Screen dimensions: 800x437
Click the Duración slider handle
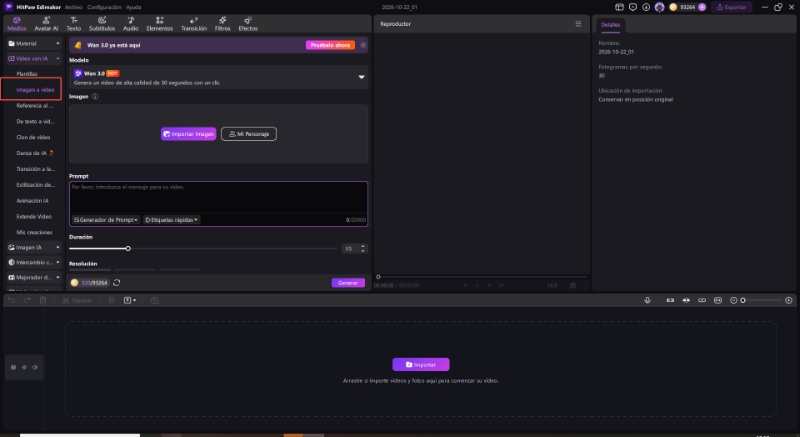(x=128, y=248)
